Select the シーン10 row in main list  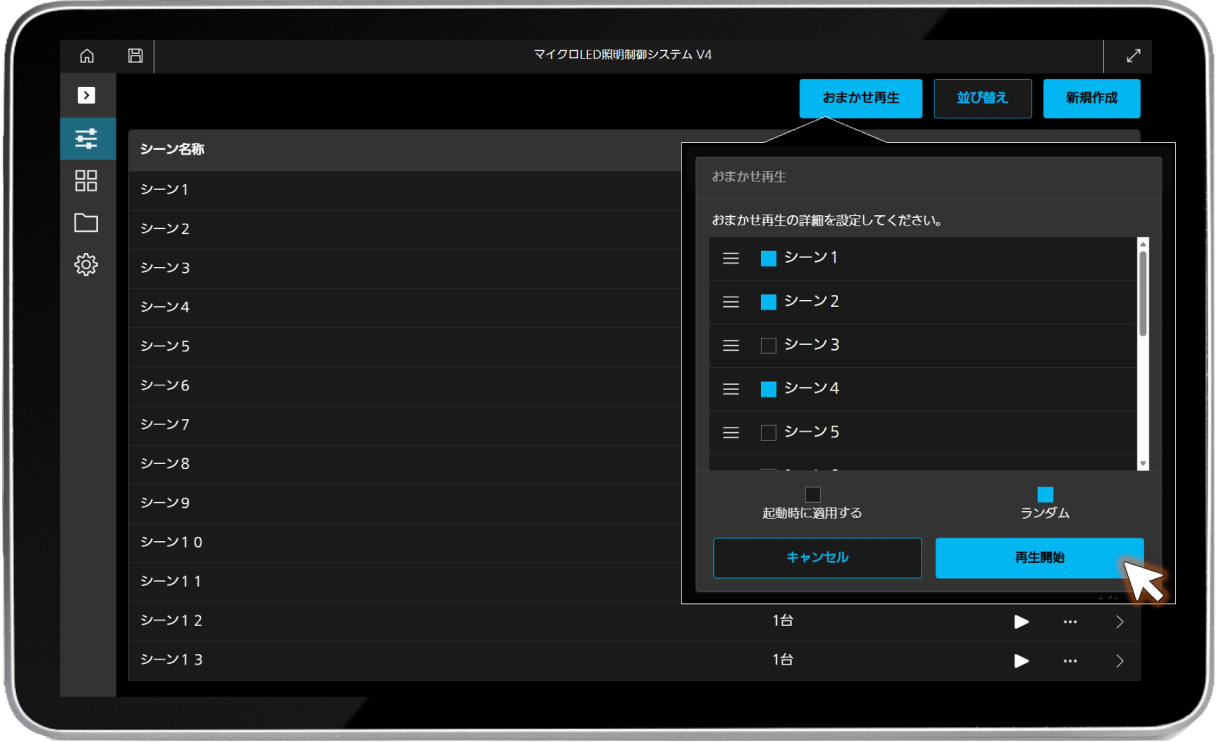click(405, 542)
